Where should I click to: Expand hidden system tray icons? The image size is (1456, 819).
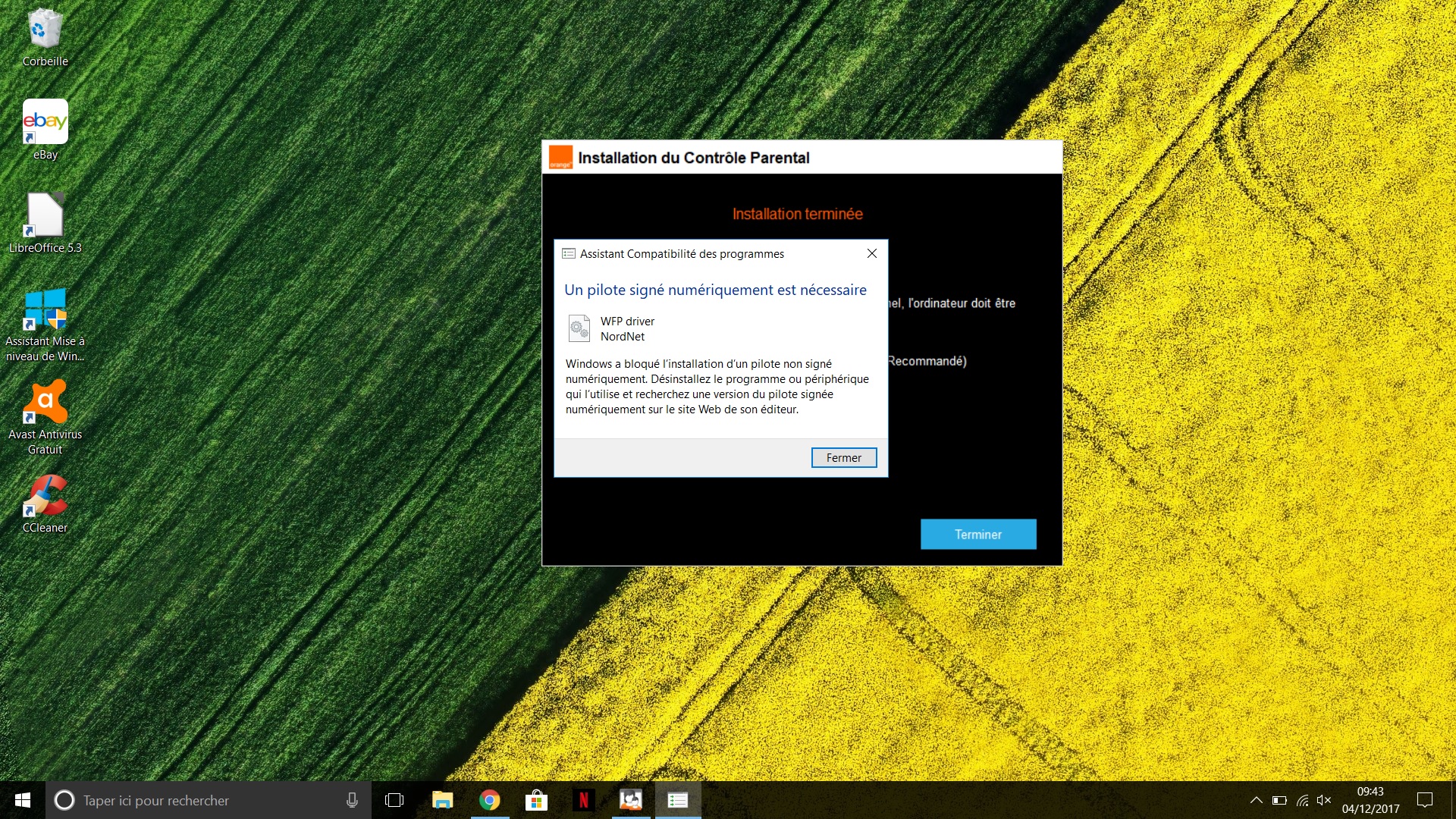[x=1257, y=800]
